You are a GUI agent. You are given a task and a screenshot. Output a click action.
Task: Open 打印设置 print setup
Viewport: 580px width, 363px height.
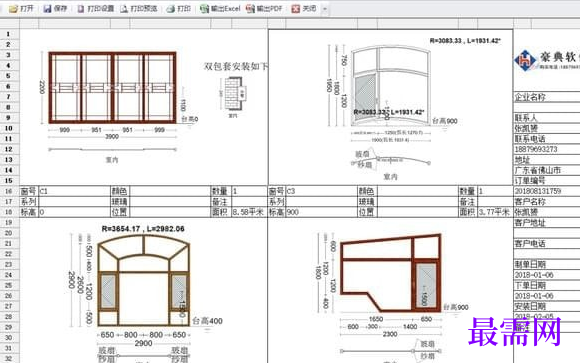click(95, 9)
